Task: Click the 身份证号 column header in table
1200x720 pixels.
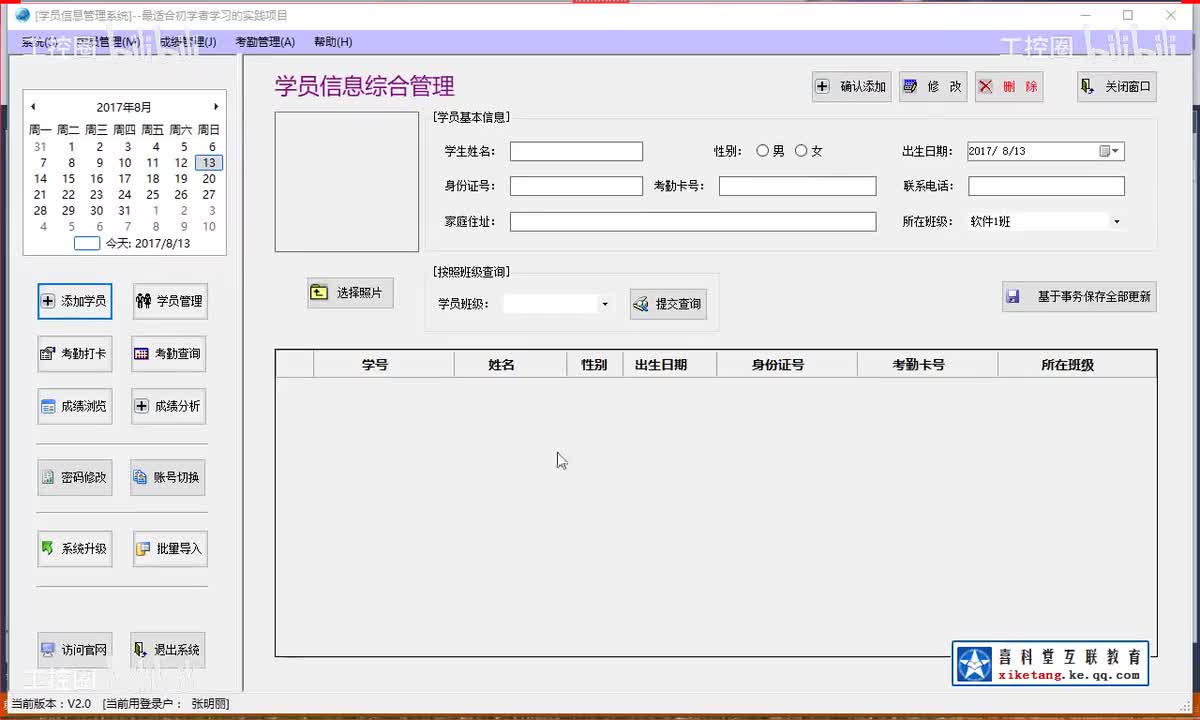Action: [786, 365]
